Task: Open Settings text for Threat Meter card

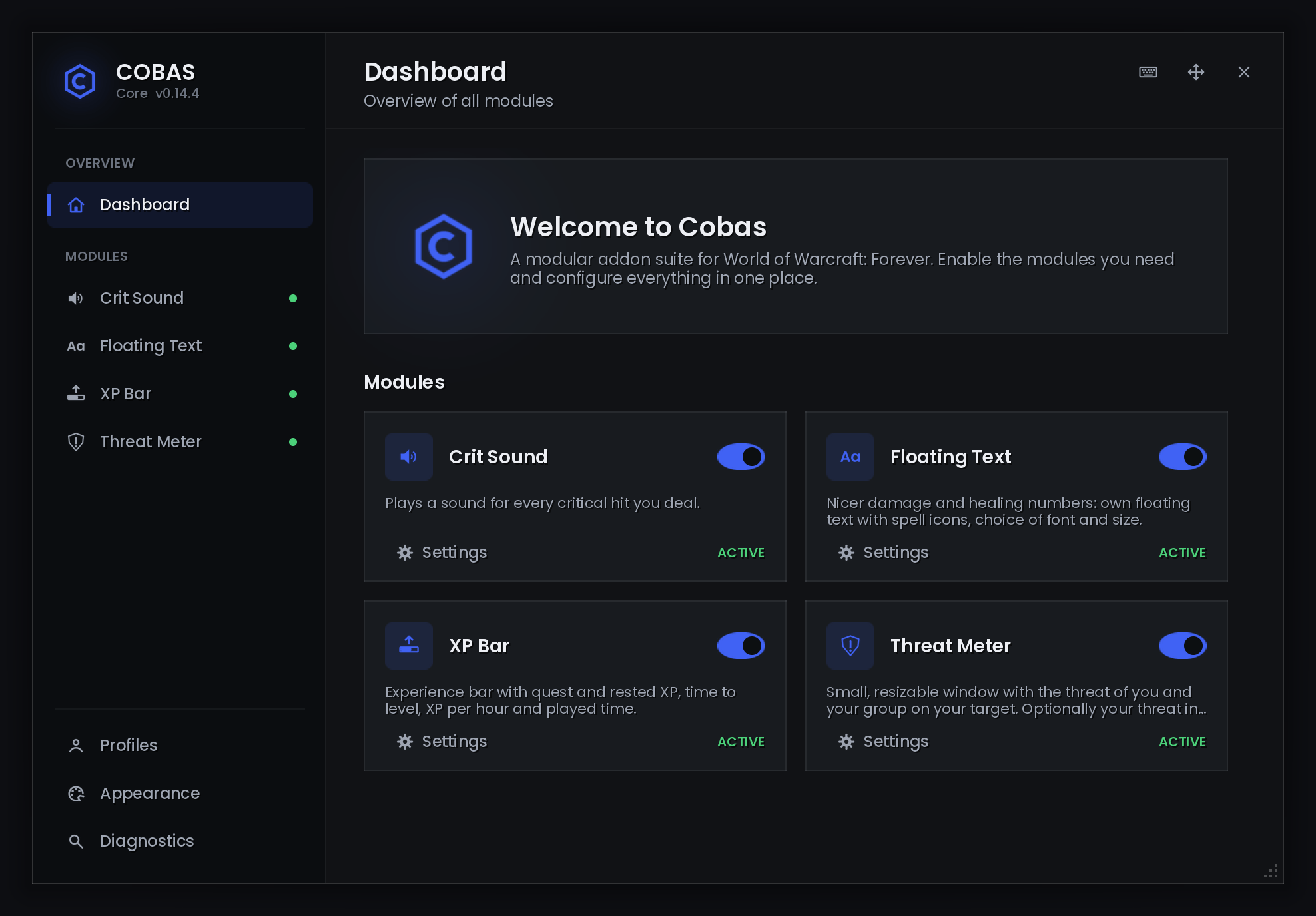Action: pyautogui.click(x=896, y=742)
